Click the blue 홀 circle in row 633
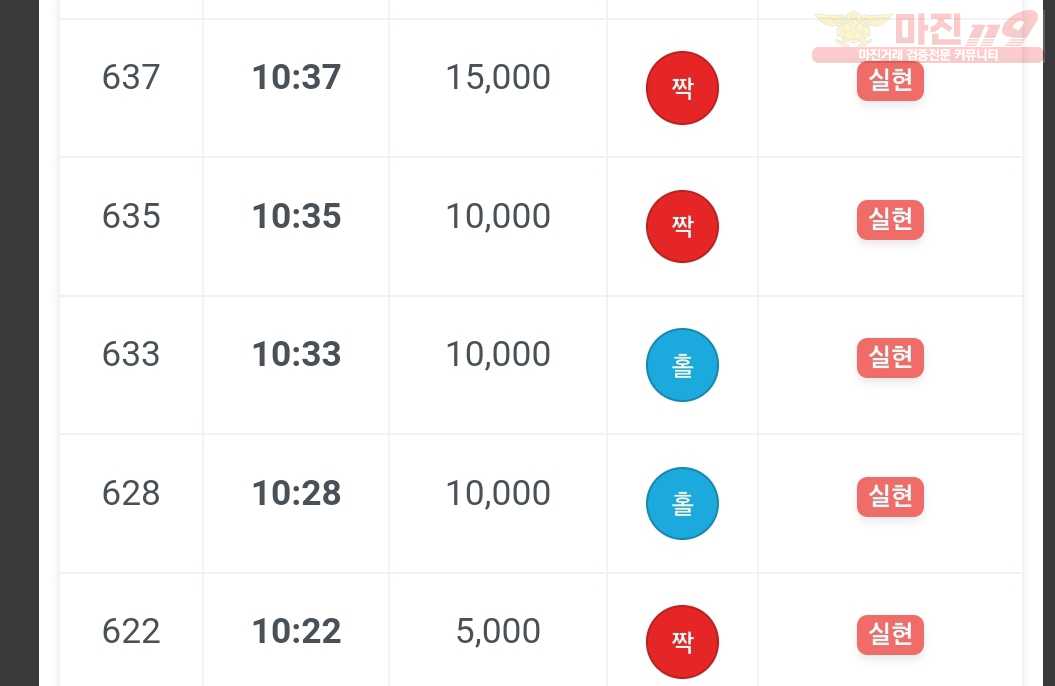Screen dimensions: 1055x686 (x=682, y=365)
